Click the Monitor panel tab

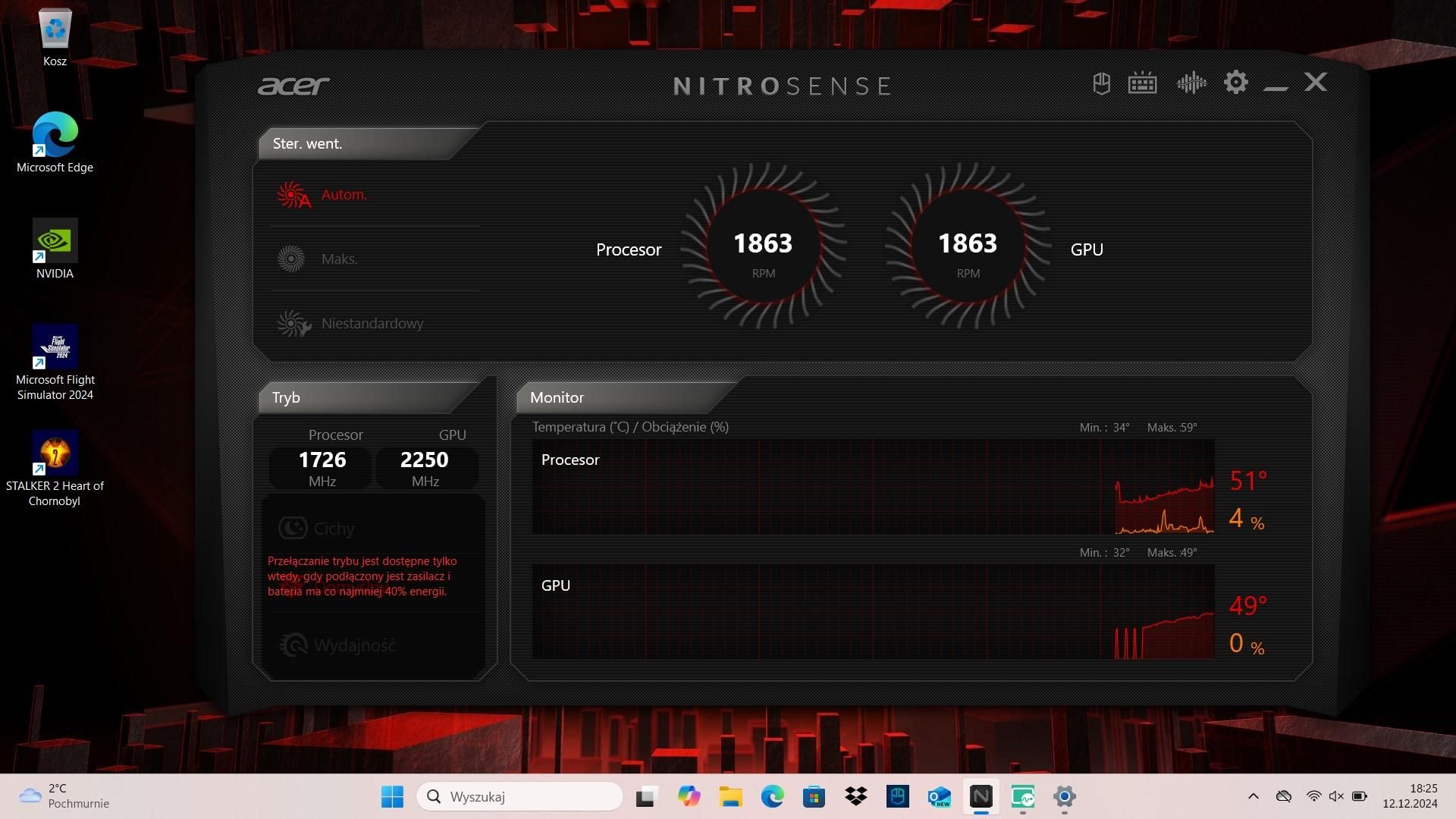[x=557, y=398]
